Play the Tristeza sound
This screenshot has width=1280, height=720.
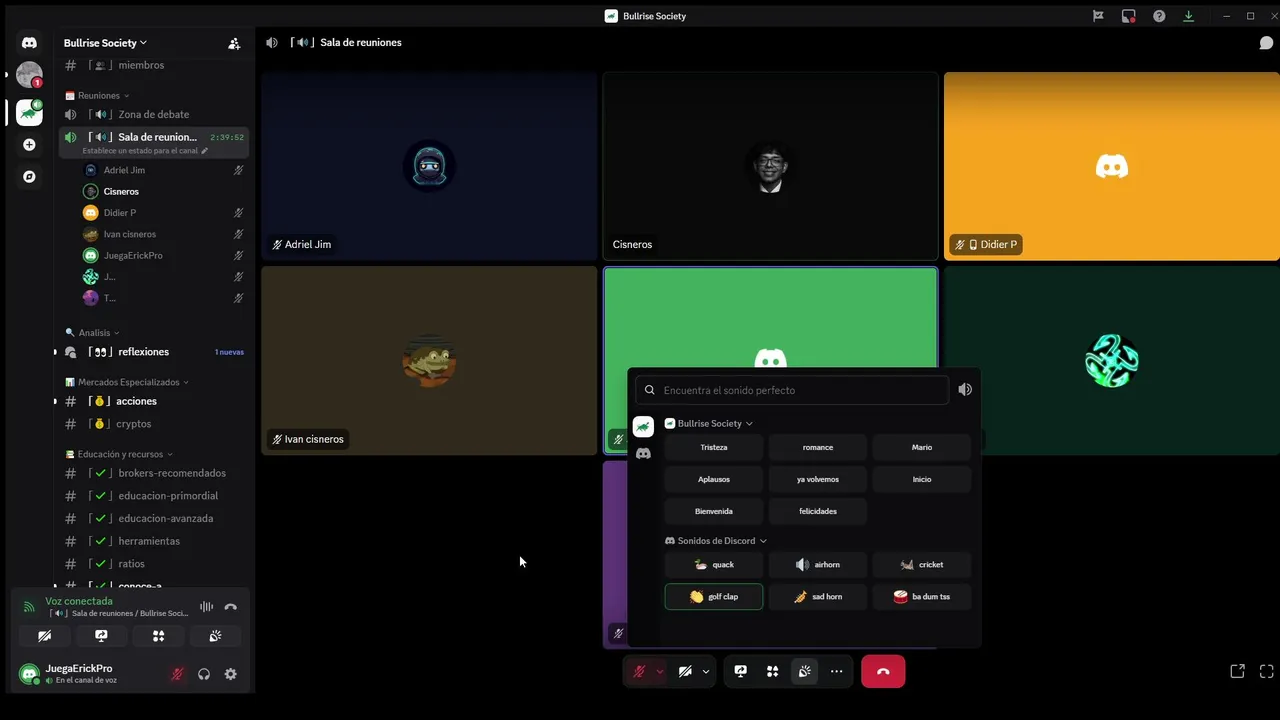pos(714,447)
